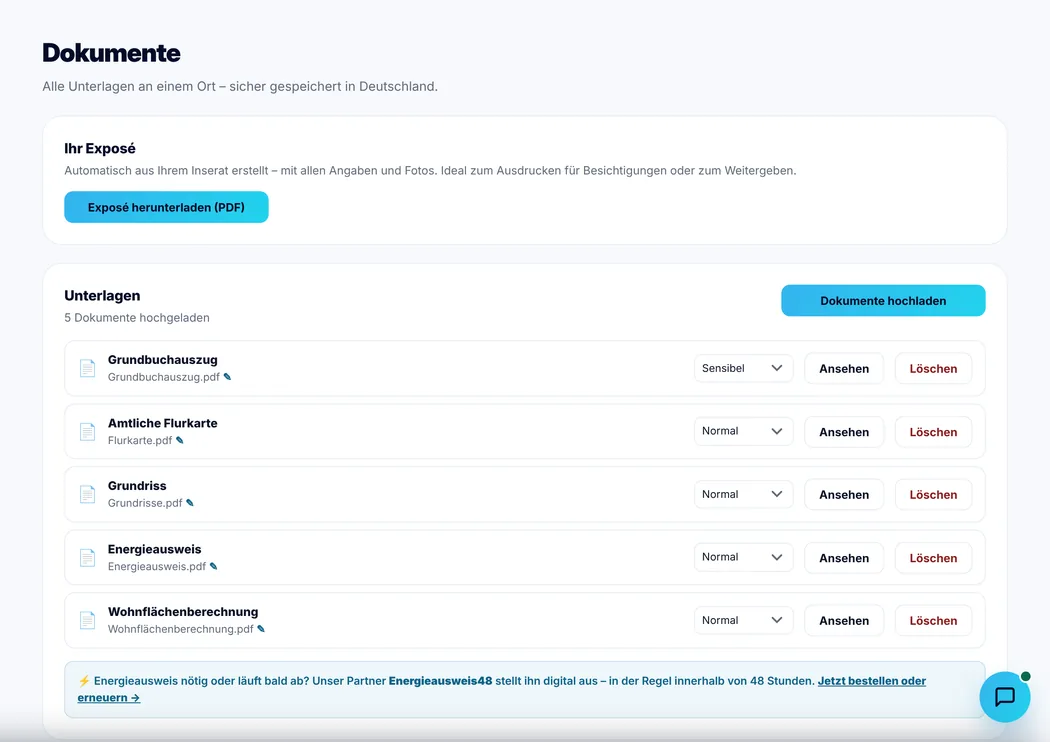Click the document icon beside Amtliche Flurkarte
1050x742 pixels.
tap(88, 432)
